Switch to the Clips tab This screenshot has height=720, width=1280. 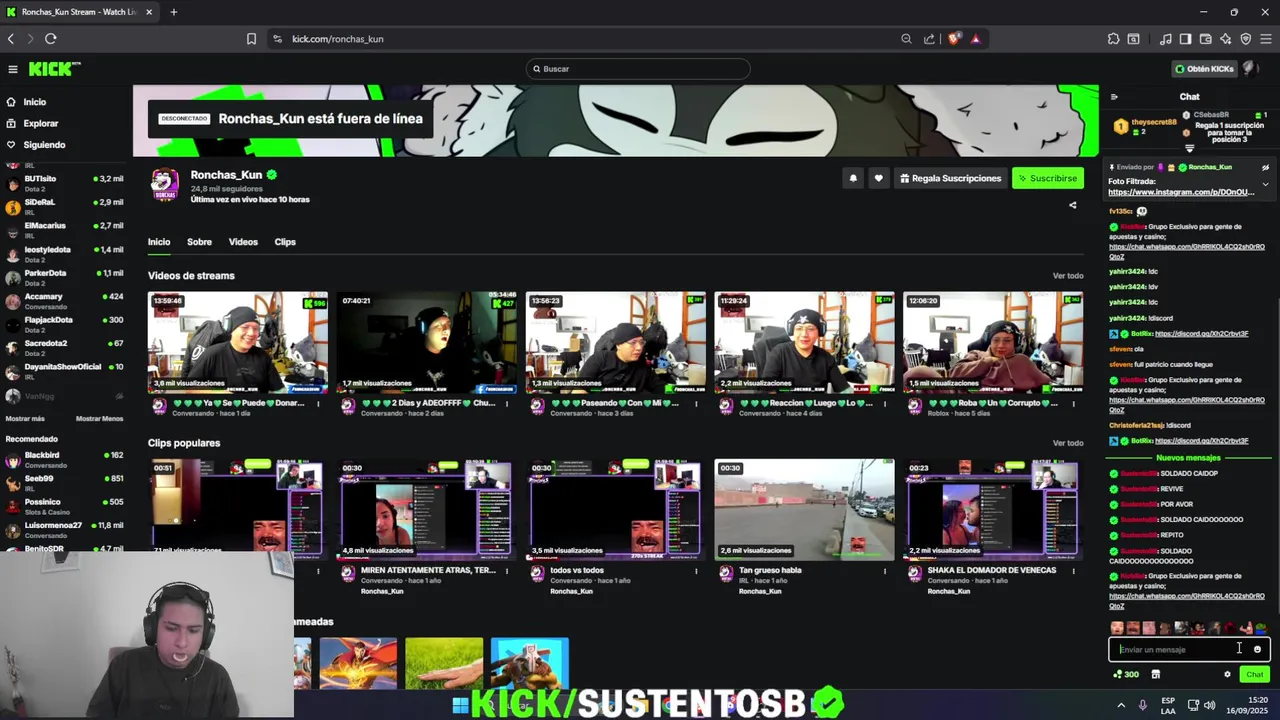pyautogui.click(x=285, y=242)
